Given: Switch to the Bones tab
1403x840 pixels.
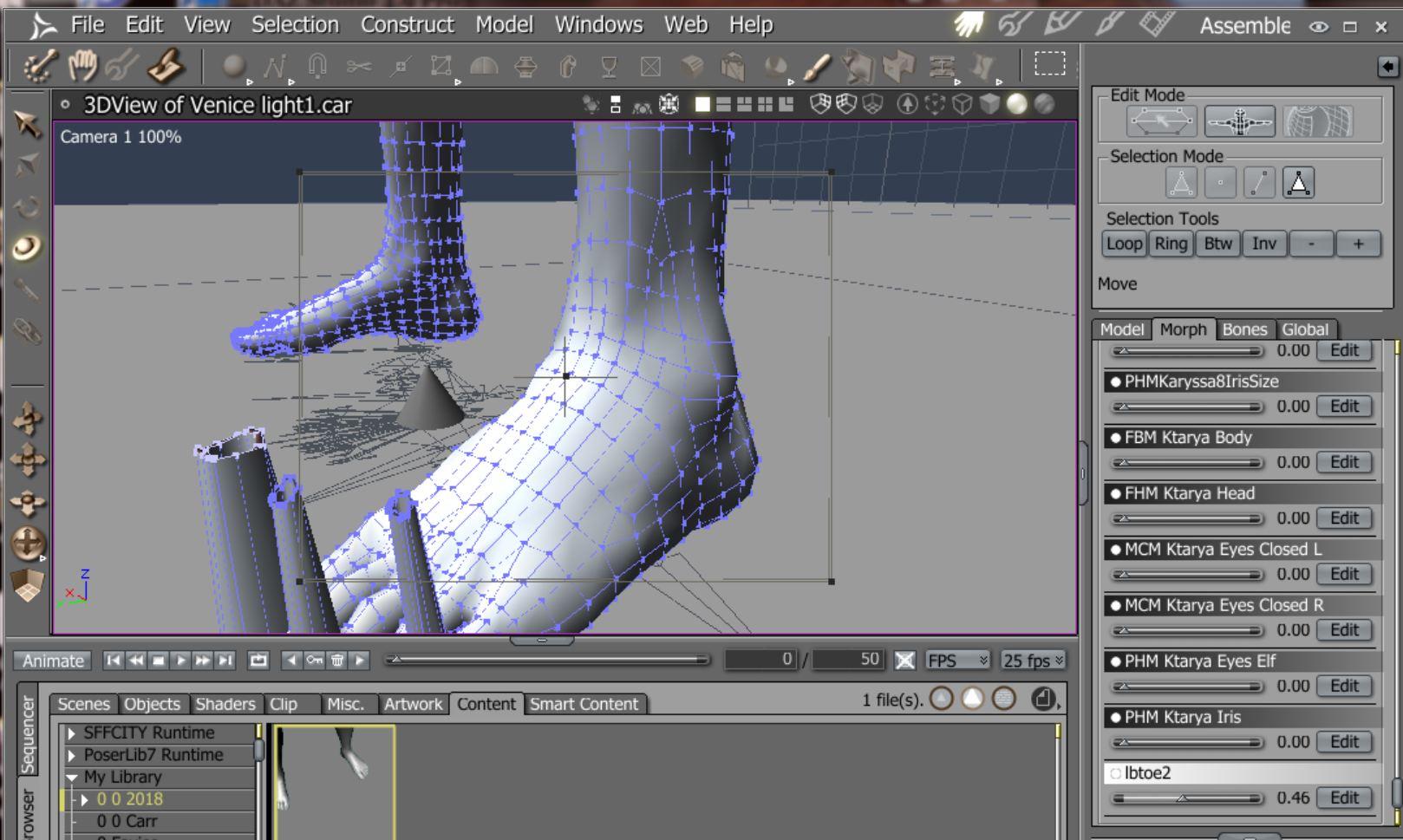Looking at the screenshot, I should click(x=1244, y=329).
